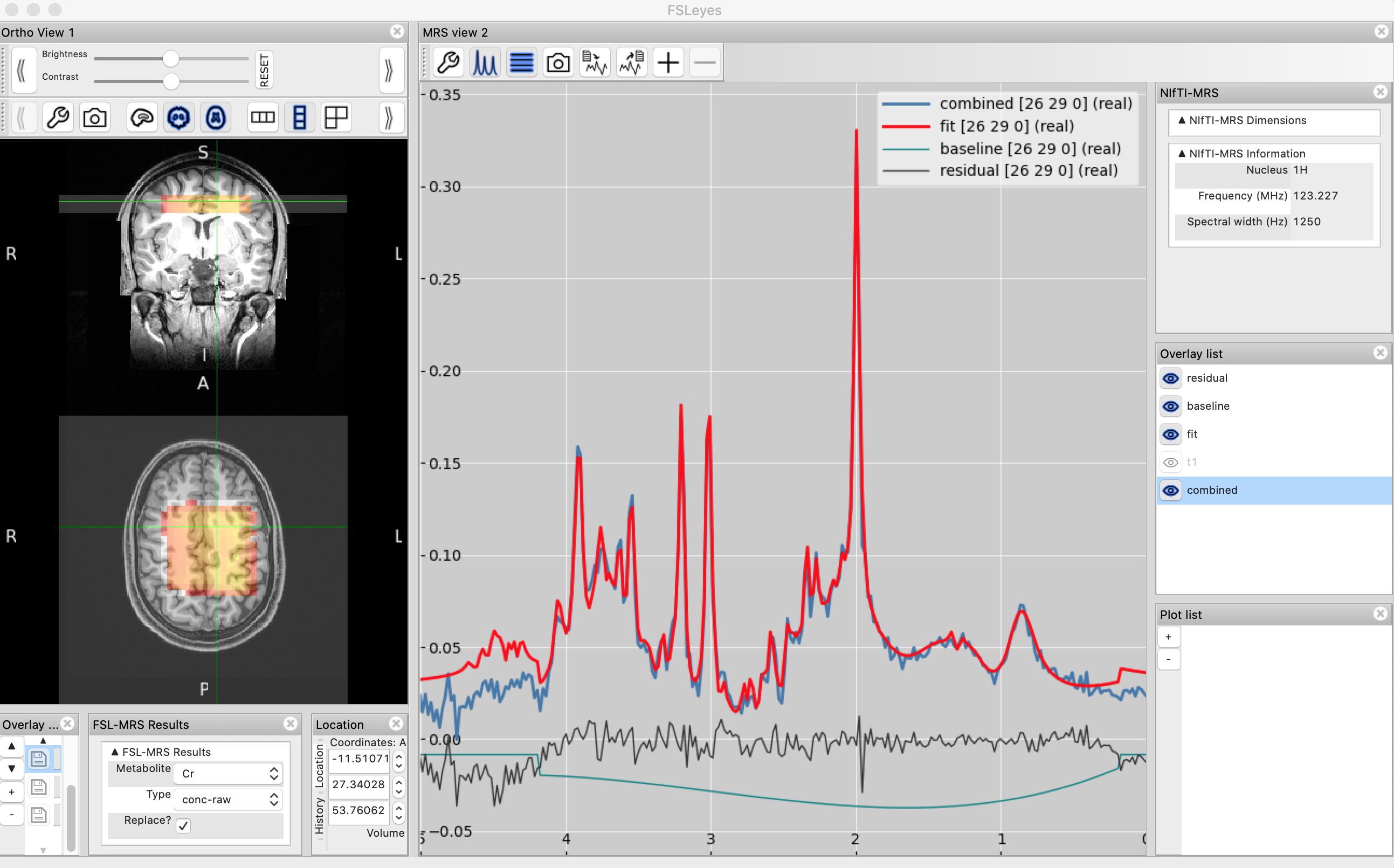Image resolution: width=1394 pixels, height=868 pixels.
Task: Show the t1 overlay eye icon
Action: point(1171,462)
